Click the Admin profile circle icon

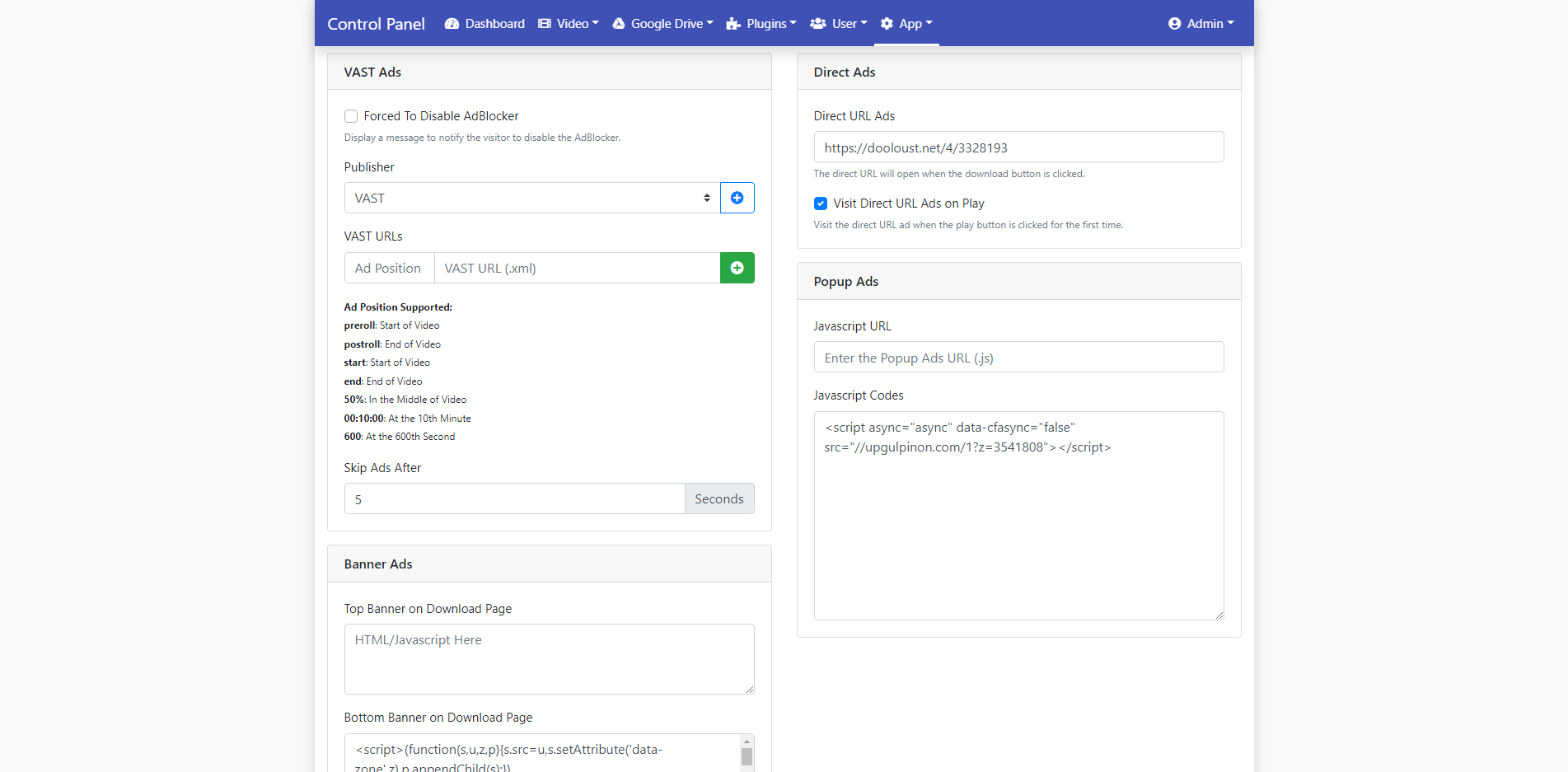[x=1175, y=24]
